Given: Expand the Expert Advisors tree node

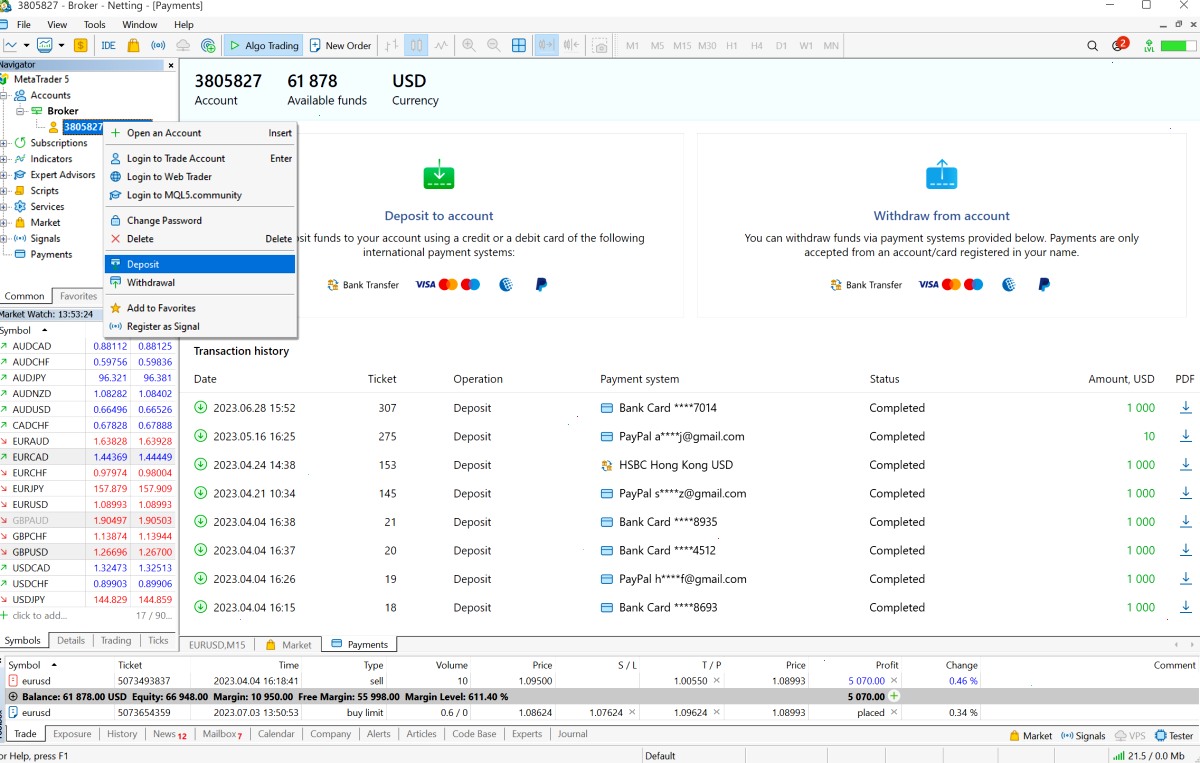Looking at the screenshot, I should coord(4,175).
